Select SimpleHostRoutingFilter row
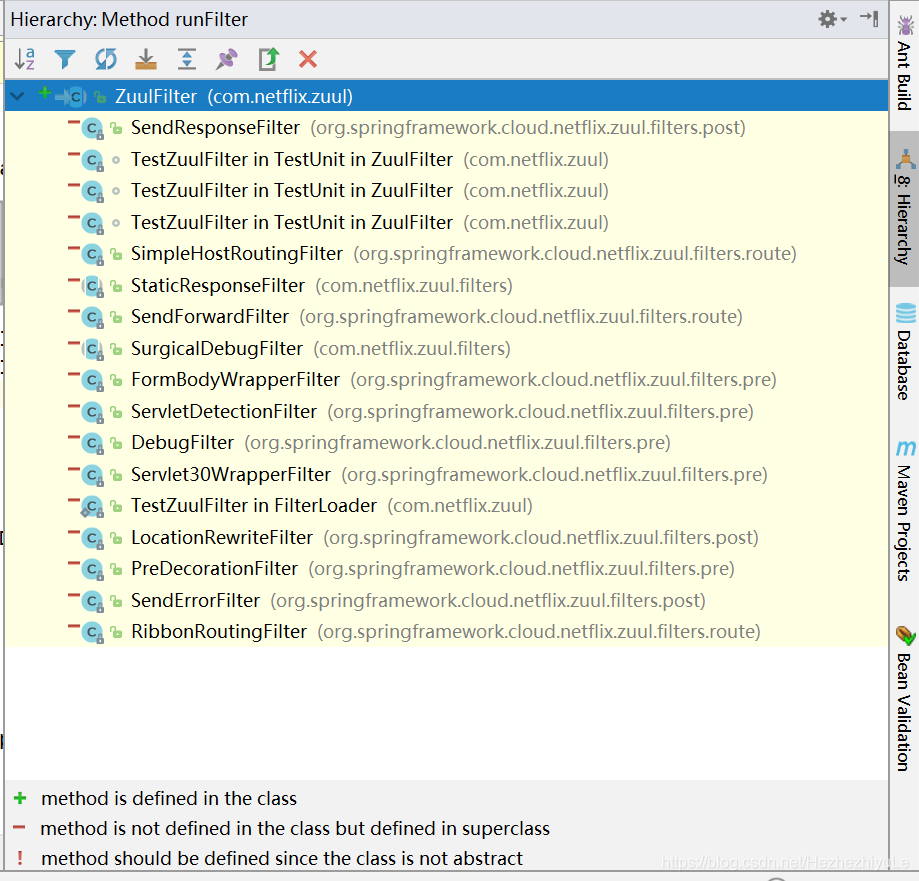 pos(447,254)
